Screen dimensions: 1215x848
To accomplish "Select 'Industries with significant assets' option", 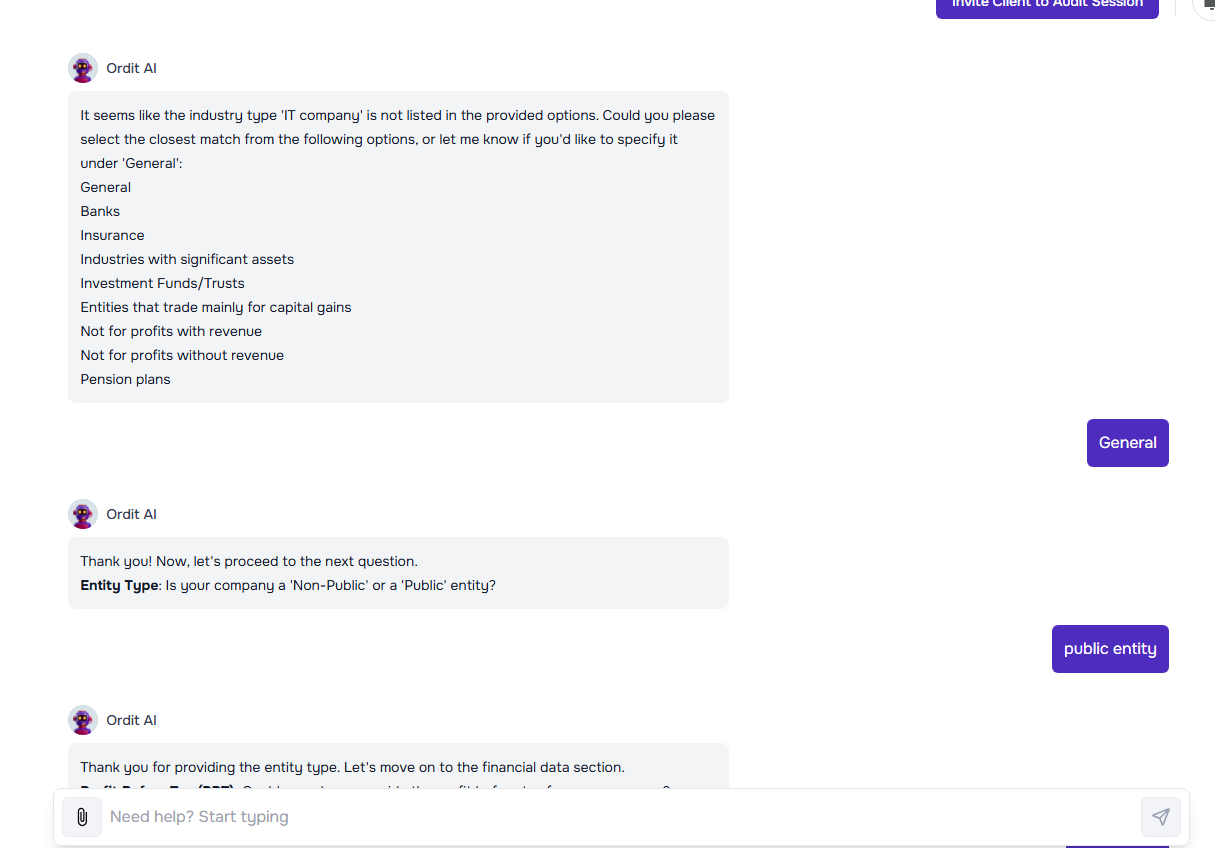I will tap(187, 259).
